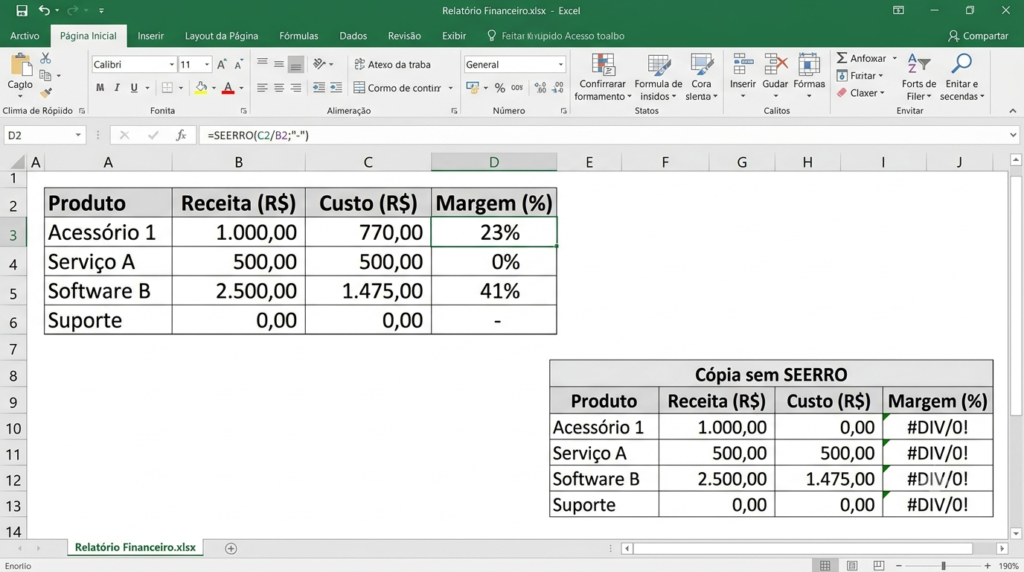Click the Save icon in the title bar

[x=22, y=10]
